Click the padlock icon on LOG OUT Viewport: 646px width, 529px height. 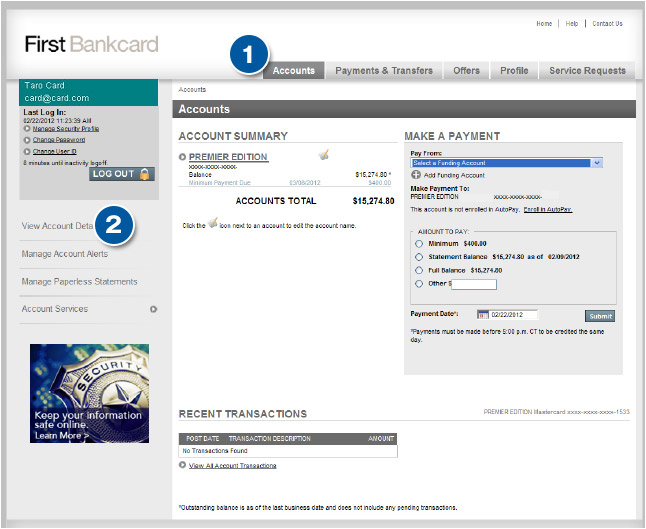(x=145, y=174)
